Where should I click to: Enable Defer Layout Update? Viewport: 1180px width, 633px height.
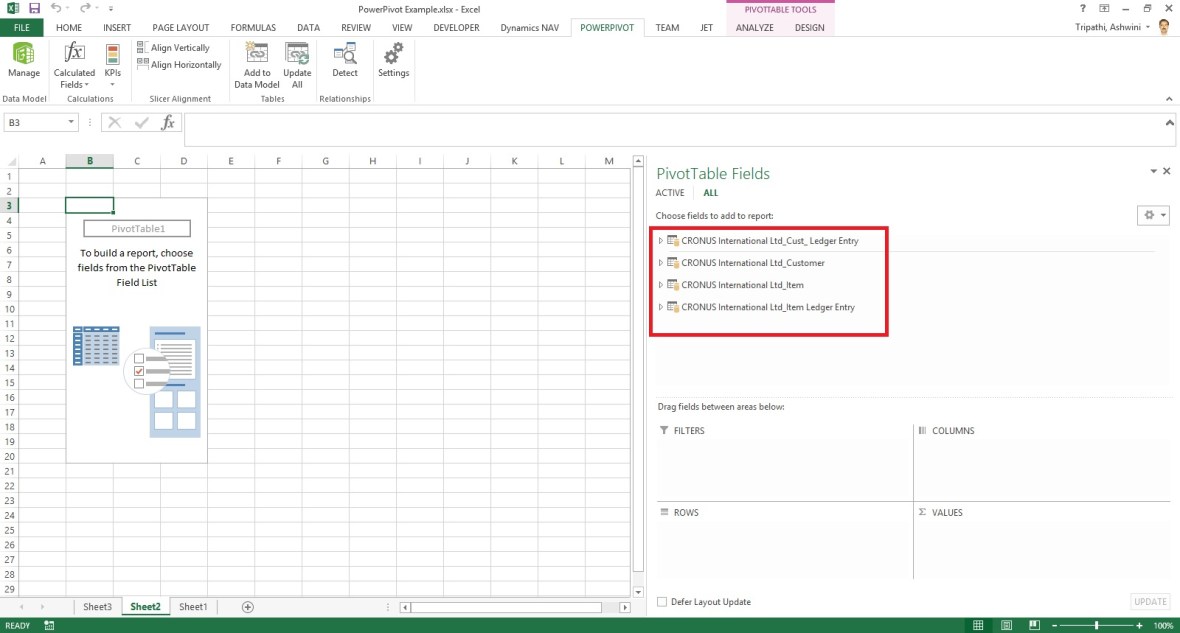point(662,601)
